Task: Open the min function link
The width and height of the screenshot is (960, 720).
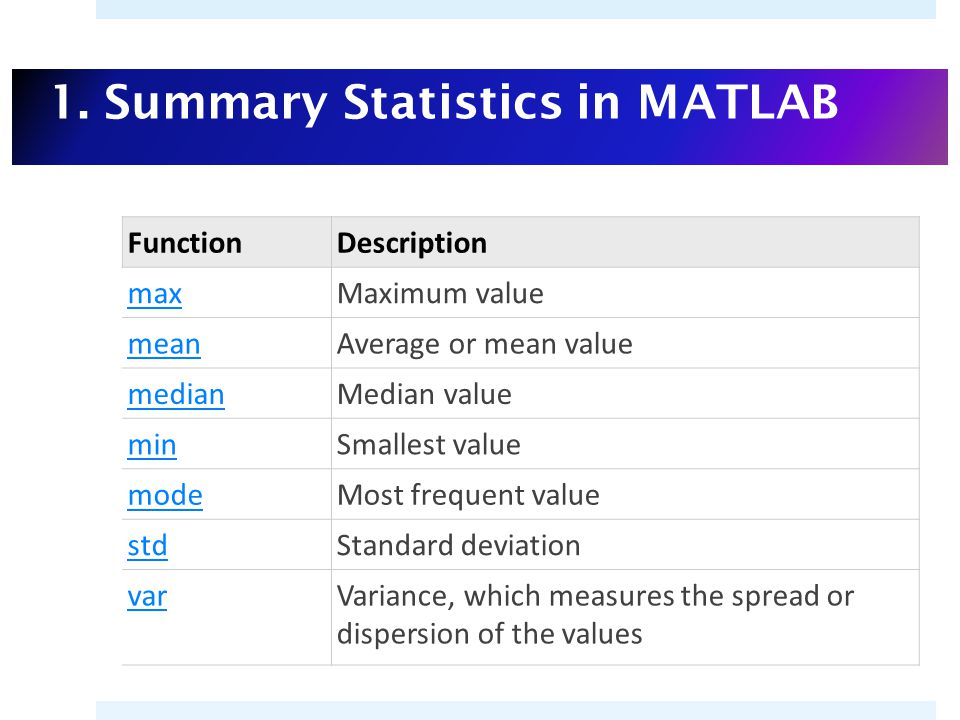Action: pos(152,444)
